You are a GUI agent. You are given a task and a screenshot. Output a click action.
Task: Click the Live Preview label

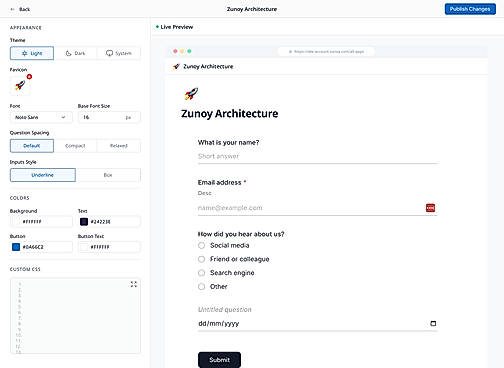[177, 27]
